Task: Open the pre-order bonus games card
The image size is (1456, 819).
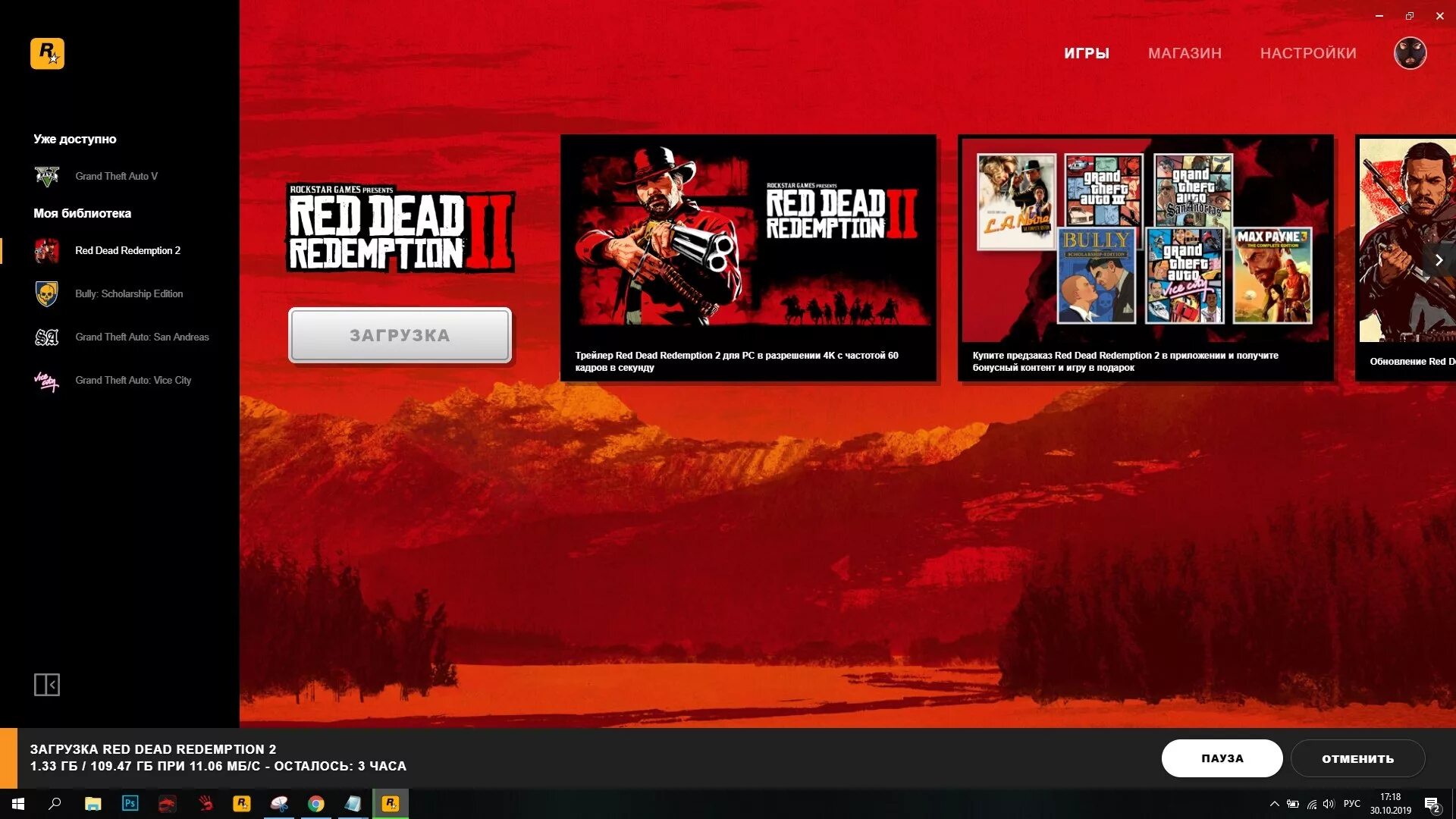Action: click(x=1146, y=258)
